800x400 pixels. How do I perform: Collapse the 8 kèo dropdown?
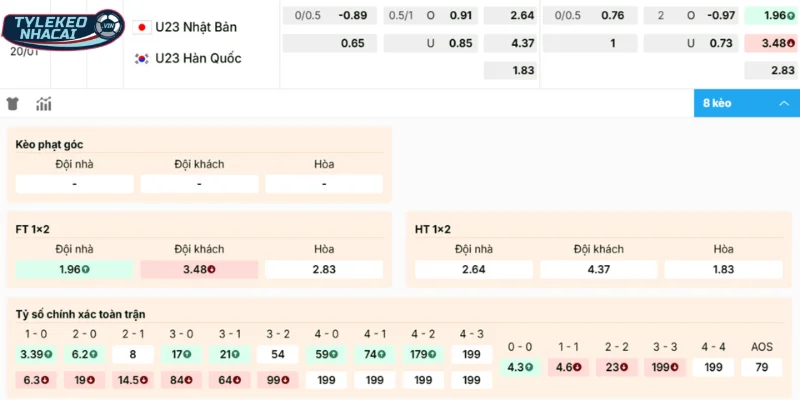tap(746, 103)
